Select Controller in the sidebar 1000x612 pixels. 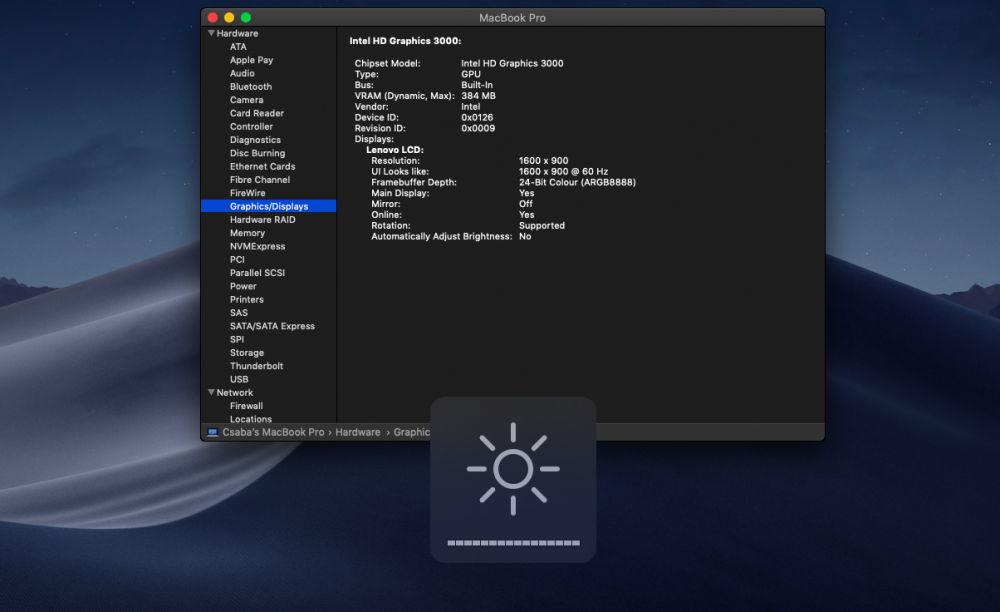(251, 126)
